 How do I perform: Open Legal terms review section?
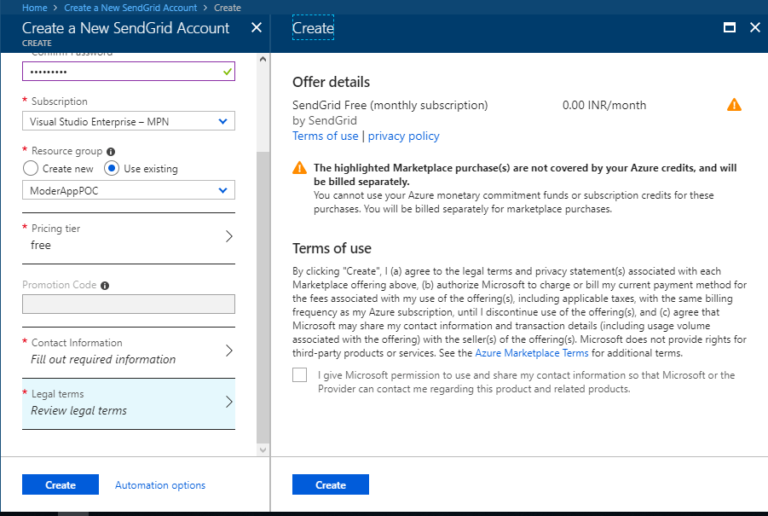pyautogui.click(x=128, y=403)
